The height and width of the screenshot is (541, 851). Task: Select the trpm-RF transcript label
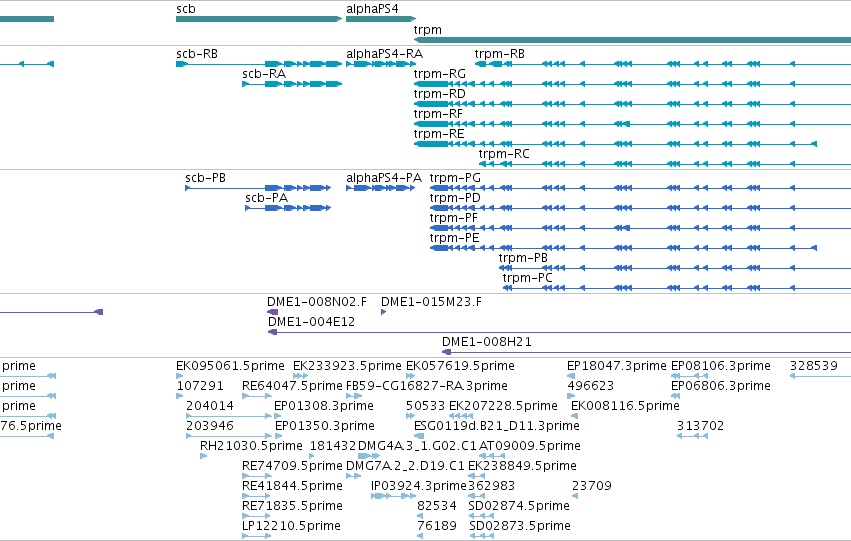438,114
